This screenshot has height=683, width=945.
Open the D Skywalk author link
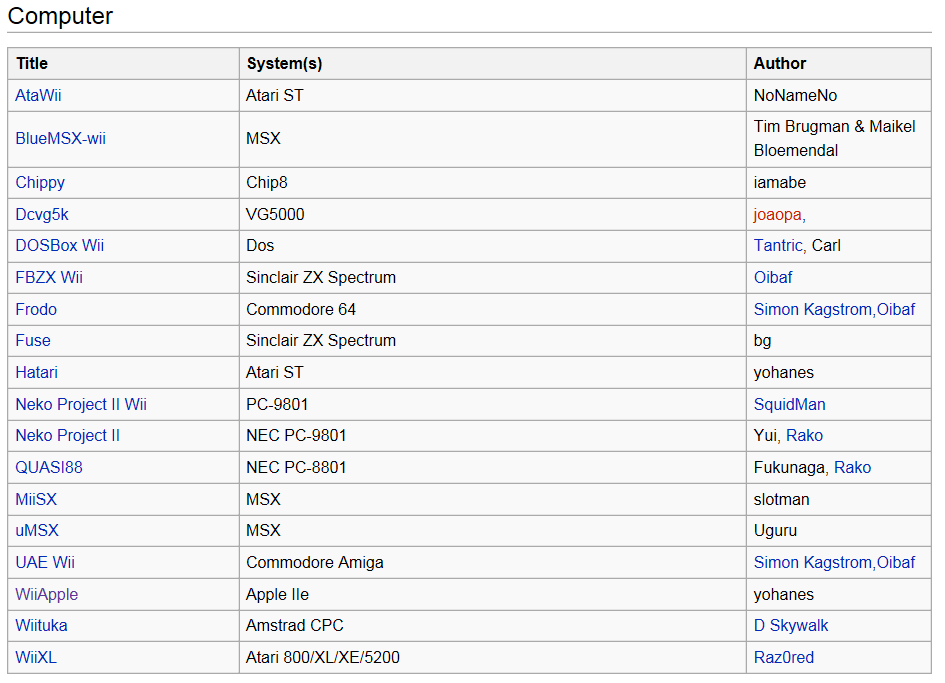click(x=791, y=626)
